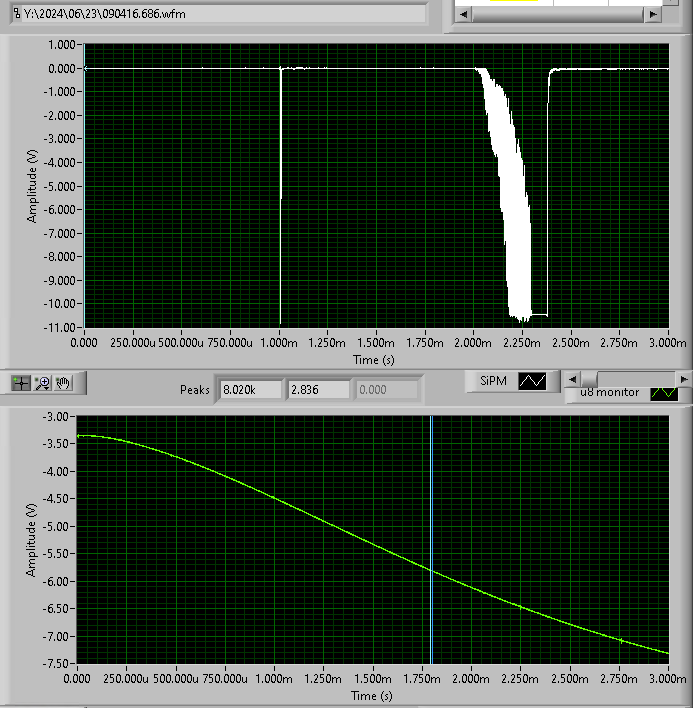Screen dimensions: 693x708
Task: Click upper graph Amplitude (V) axis title
Action: pos(32,186)
